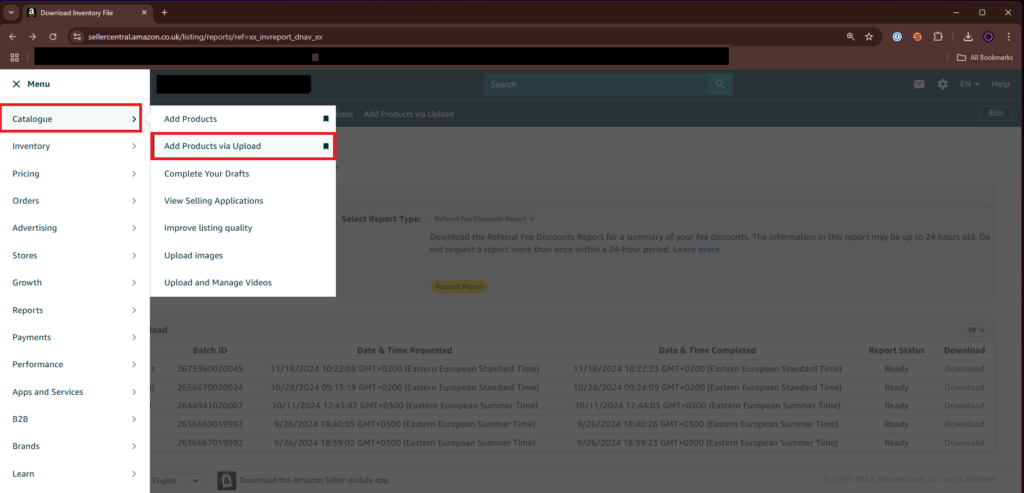This screenshot has width=1024, height=493.
Task: Open the Learn menu
Action: (x=74, y=473)
